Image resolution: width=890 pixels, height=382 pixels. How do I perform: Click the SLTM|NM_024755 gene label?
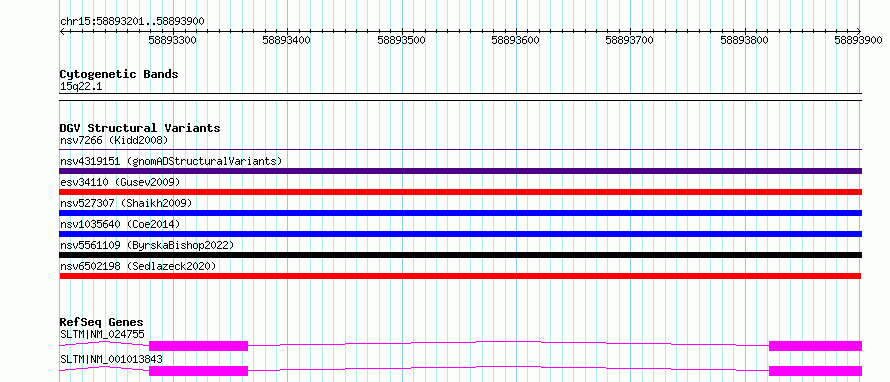pos(102,334)
